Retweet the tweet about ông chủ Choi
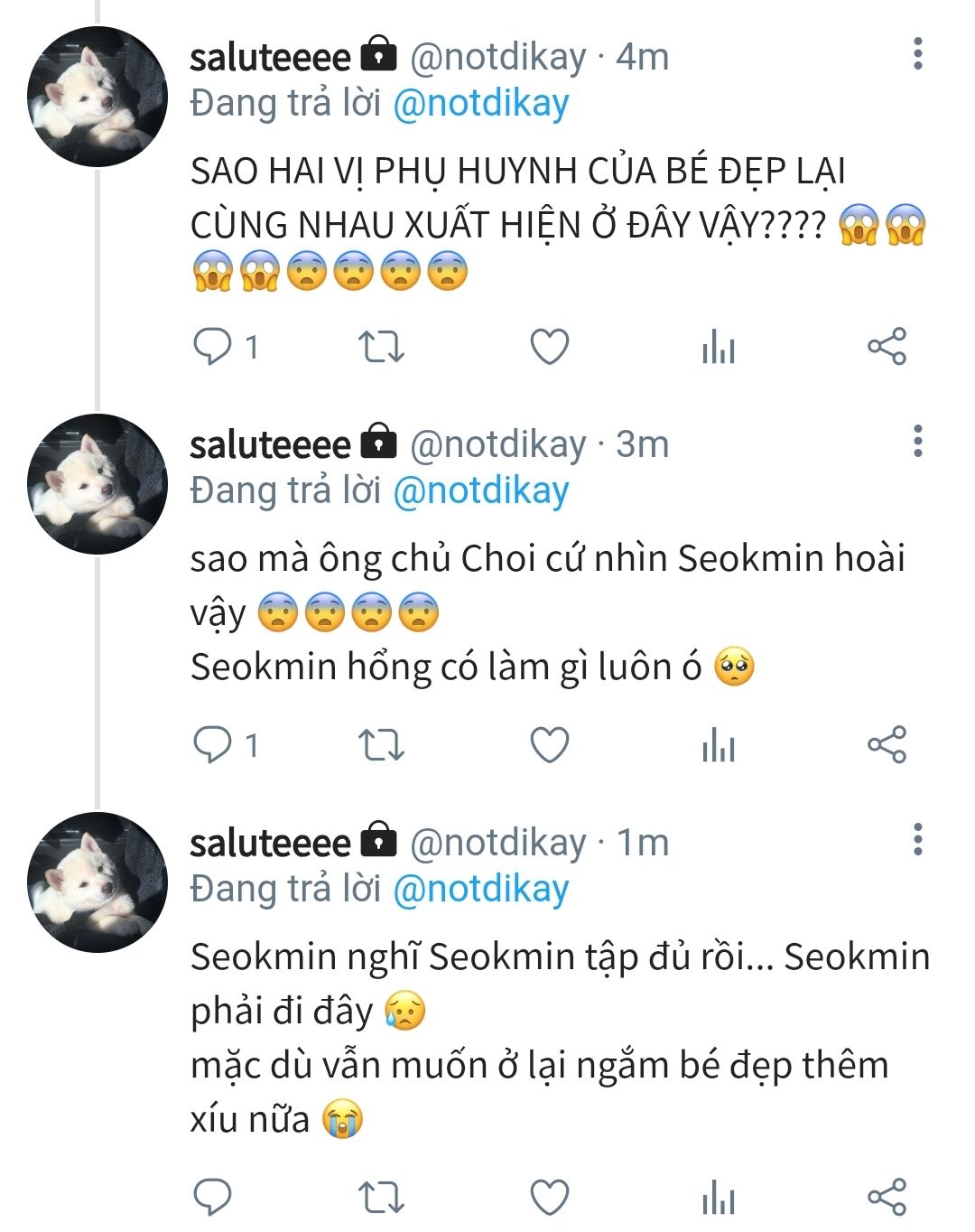This screenshot has height=1232, width=975. [381, 745]
